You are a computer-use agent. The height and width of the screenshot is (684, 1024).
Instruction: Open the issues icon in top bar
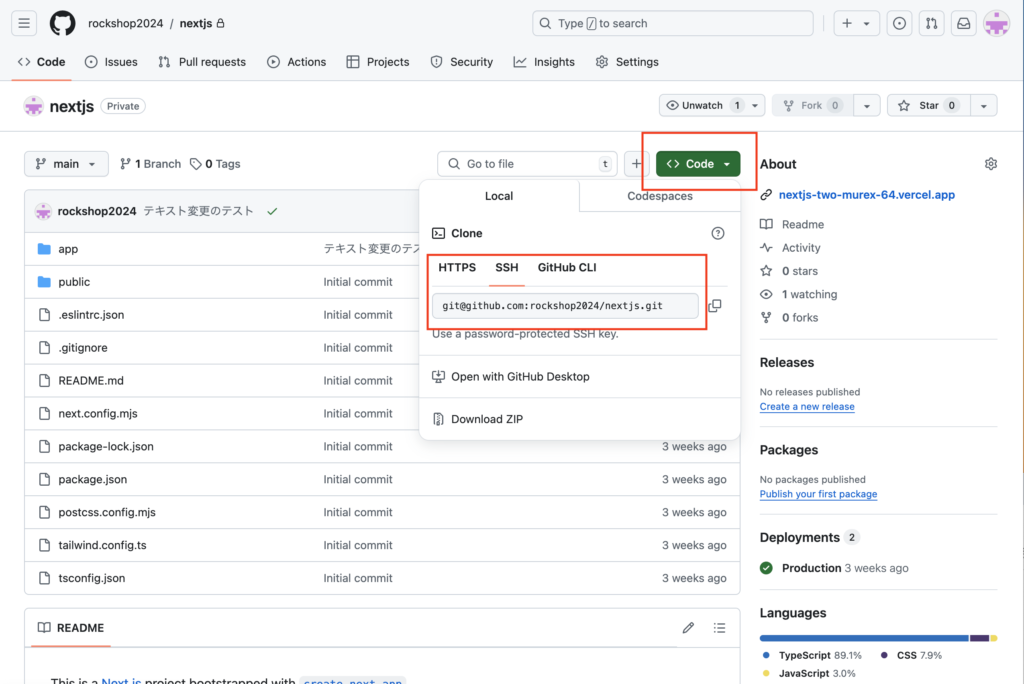pos(899,24)
